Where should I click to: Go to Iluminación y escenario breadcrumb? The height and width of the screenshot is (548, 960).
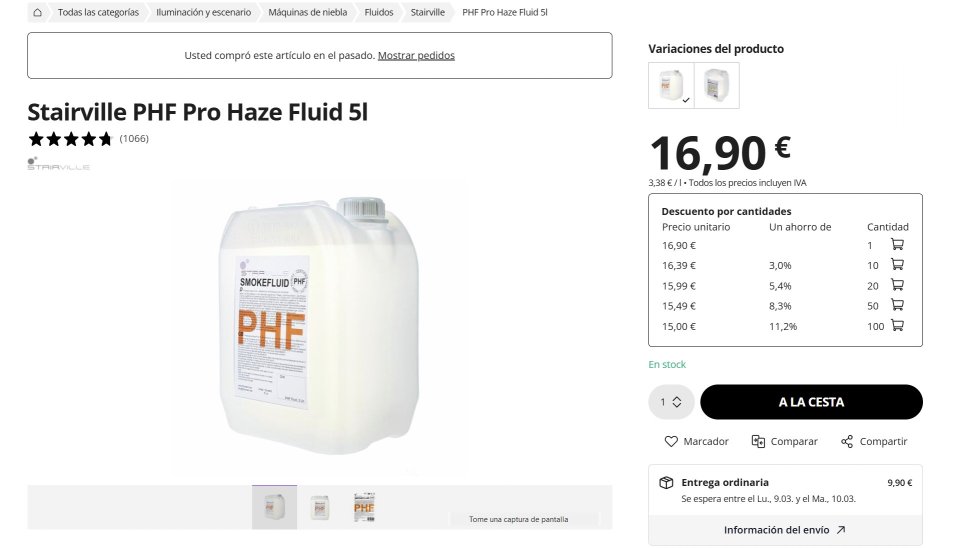[x=203, y=13]
